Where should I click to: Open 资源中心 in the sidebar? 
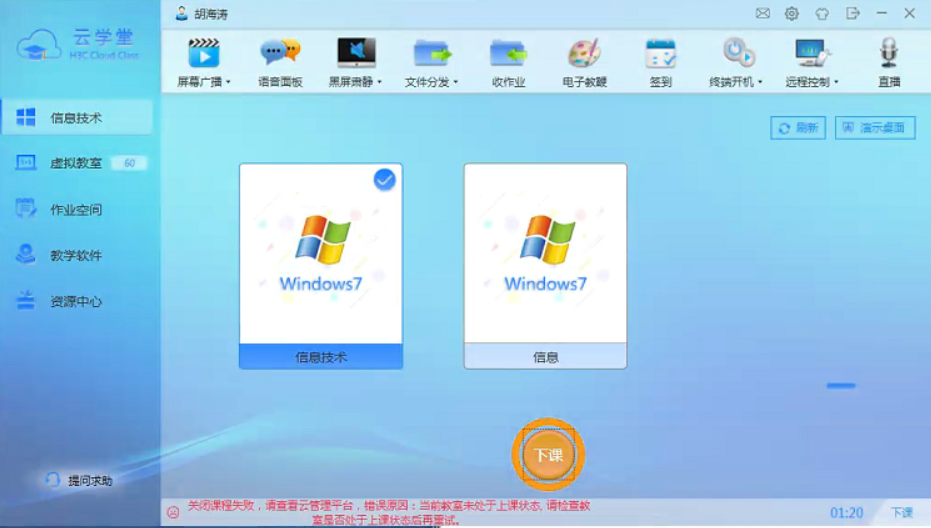pos(77,302)
